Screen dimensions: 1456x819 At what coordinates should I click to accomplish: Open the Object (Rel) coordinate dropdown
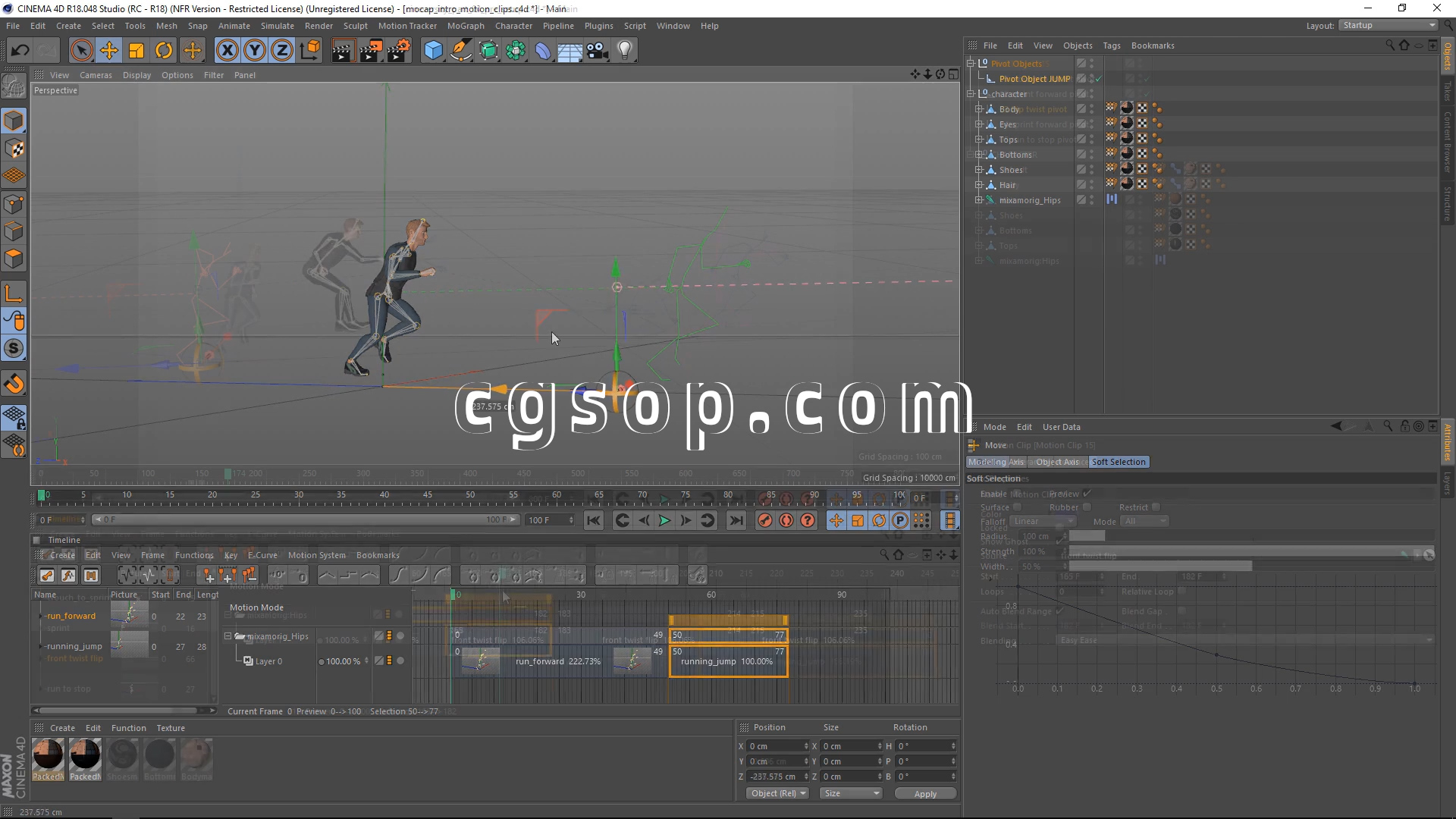coord(777,793)
